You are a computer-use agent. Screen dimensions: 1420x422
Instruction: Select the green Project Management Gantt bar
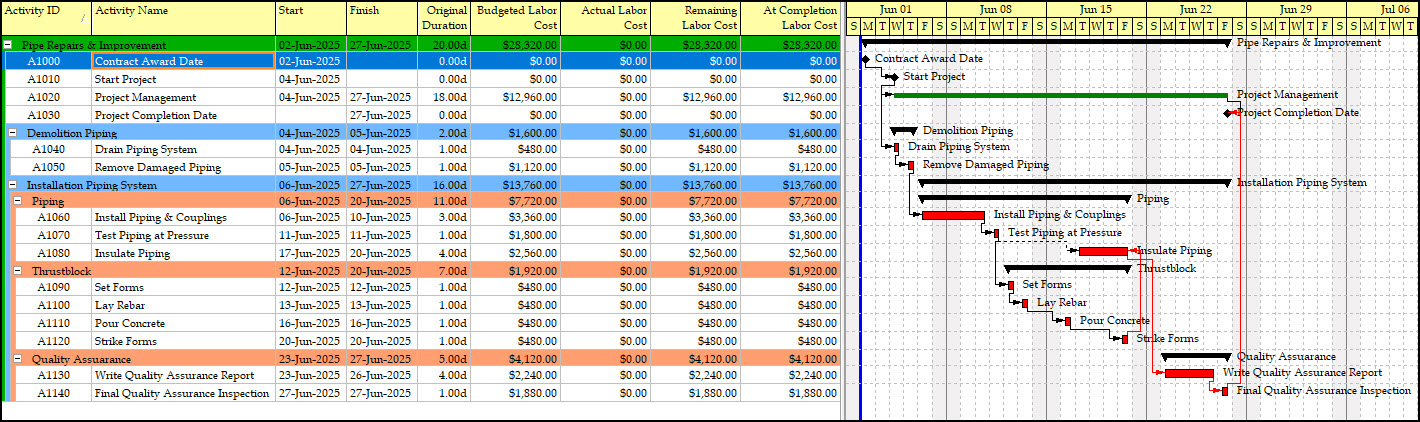[1060, 95]
